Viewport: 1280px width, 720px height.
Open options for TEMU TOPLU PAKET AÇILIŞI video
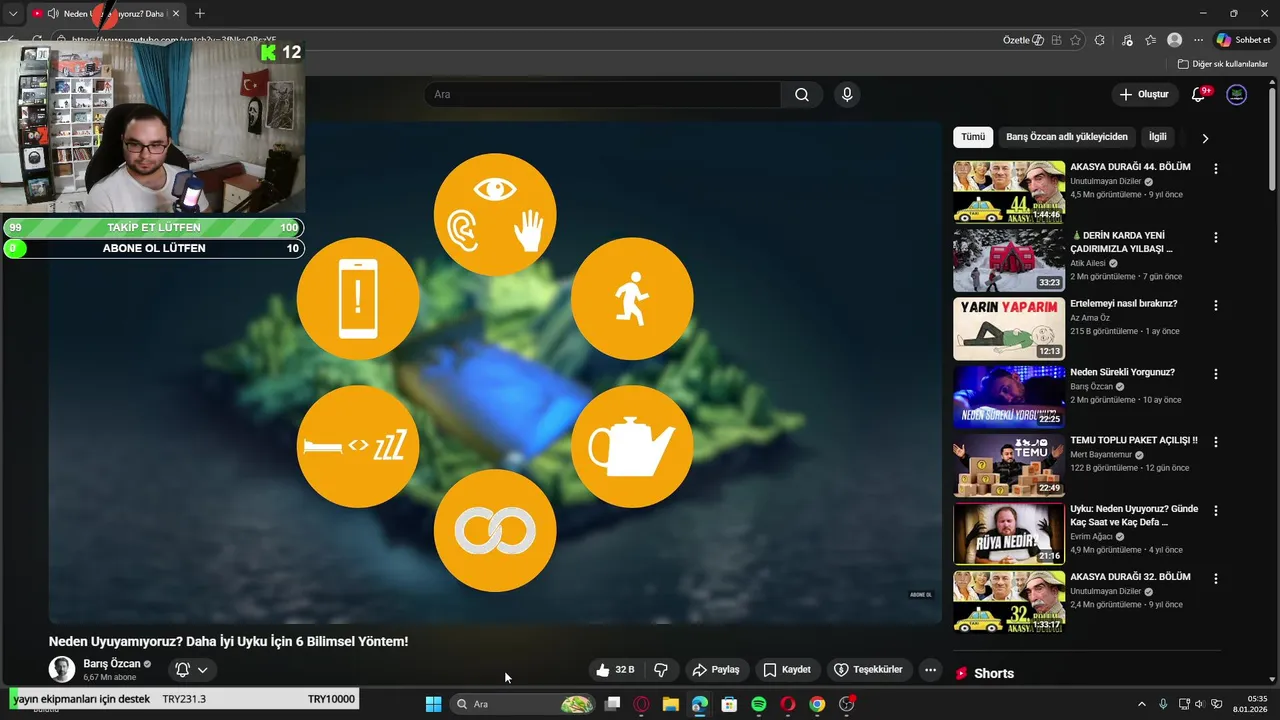(1216, 442)
